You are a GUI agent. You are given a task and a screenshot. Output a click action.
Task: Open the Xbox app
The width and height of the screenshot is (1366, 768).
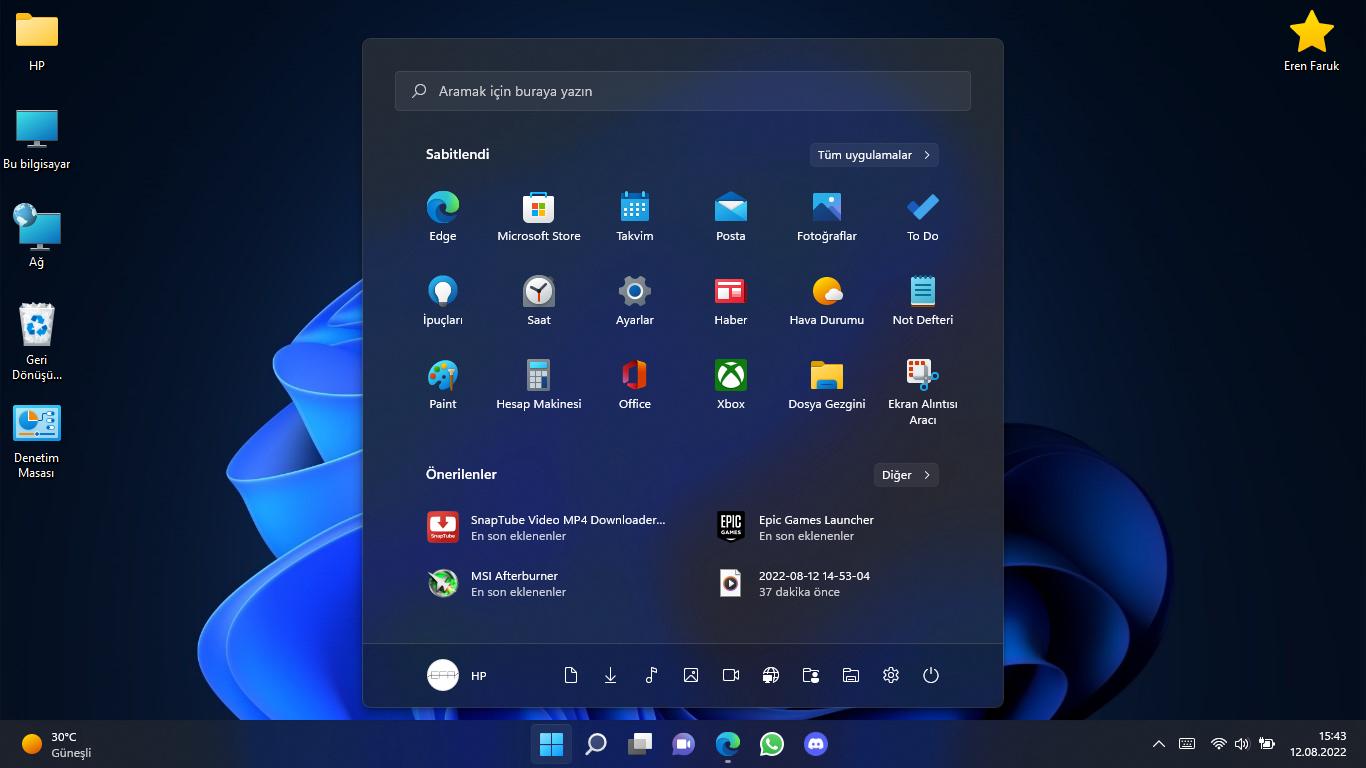tap(731, 385)
